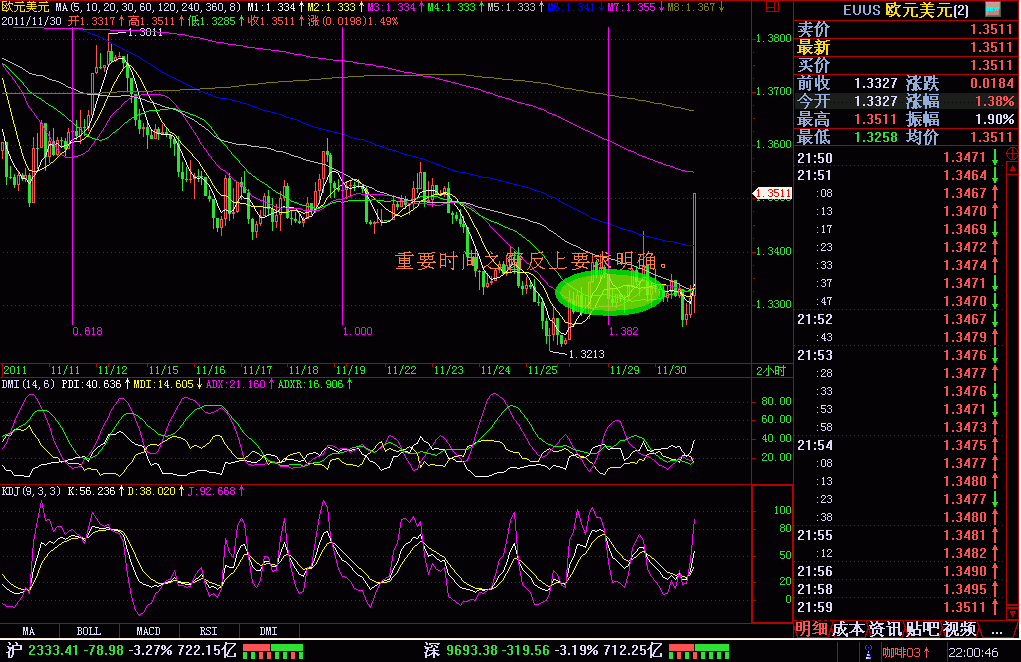Screen dimensions: 1021x662
Task: Click the scroll-up arrow of tick list
Action: [1013, 169]
